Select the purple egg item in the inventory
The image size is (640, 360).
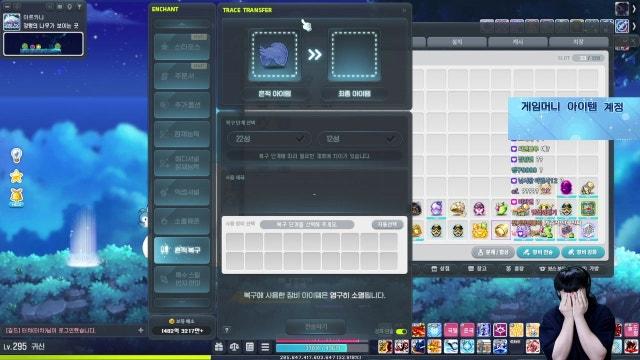pos(566,187)
